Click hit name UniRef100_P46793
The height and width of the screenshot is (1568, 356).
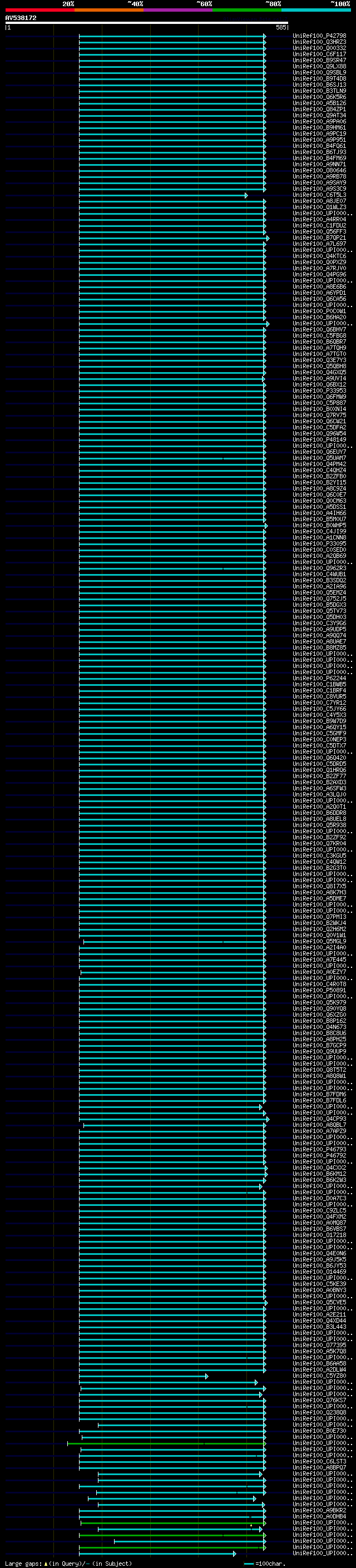319,1150
